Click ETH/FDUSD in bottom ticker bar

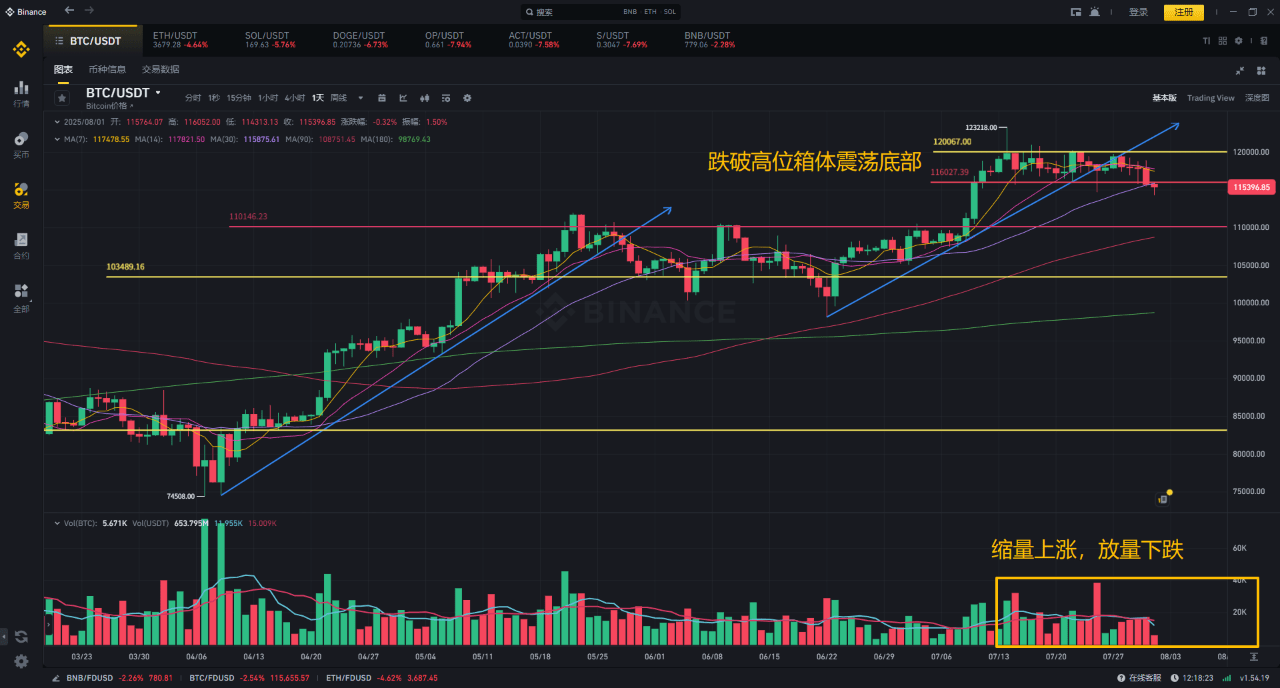347,678
